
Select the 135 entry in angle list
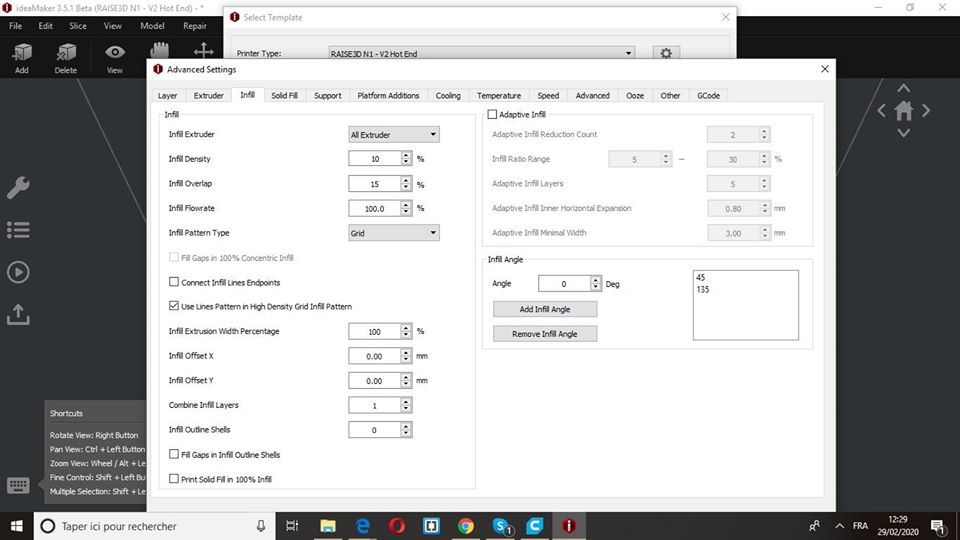[x=702, y=290]
